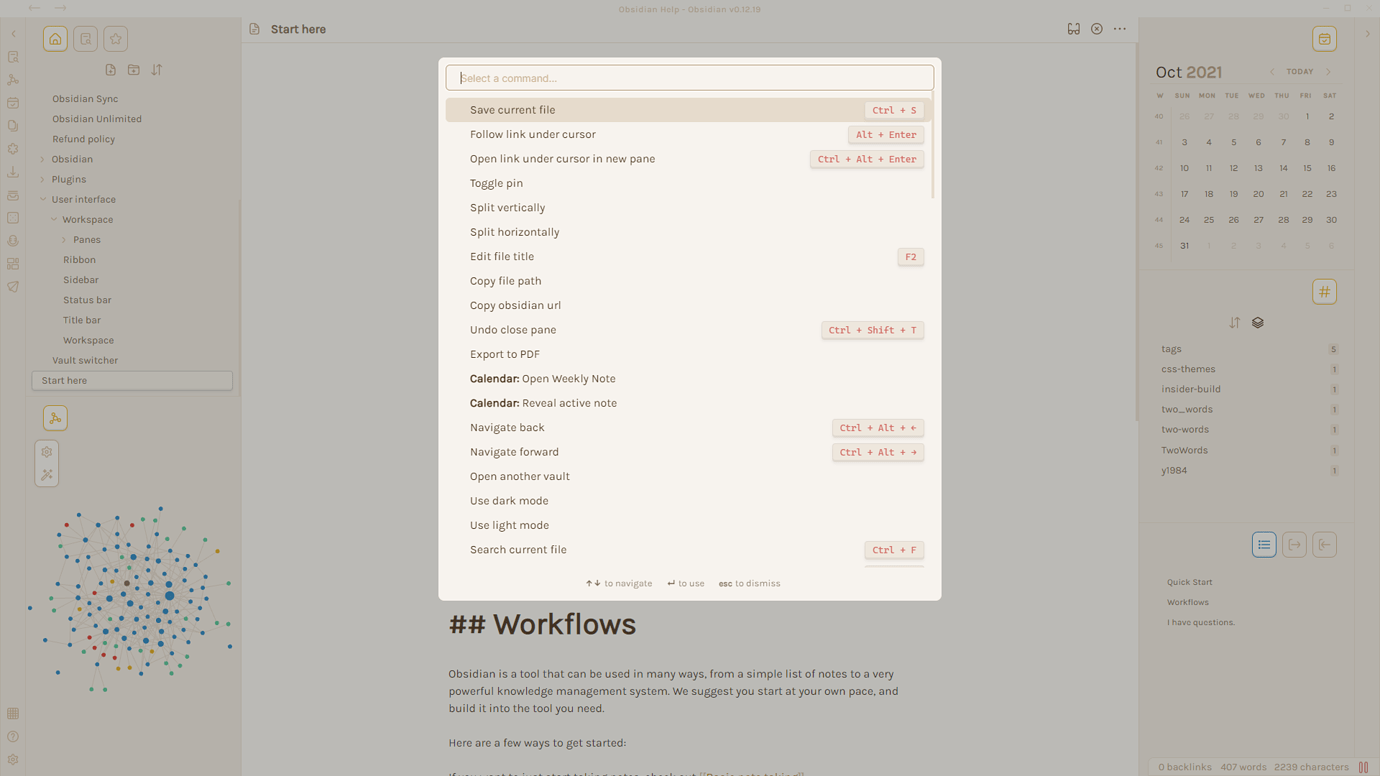Image resolution: width=1380 pixels, height=776 pixels.
Task: Select the Open another vault command
Action: (688, 476)
